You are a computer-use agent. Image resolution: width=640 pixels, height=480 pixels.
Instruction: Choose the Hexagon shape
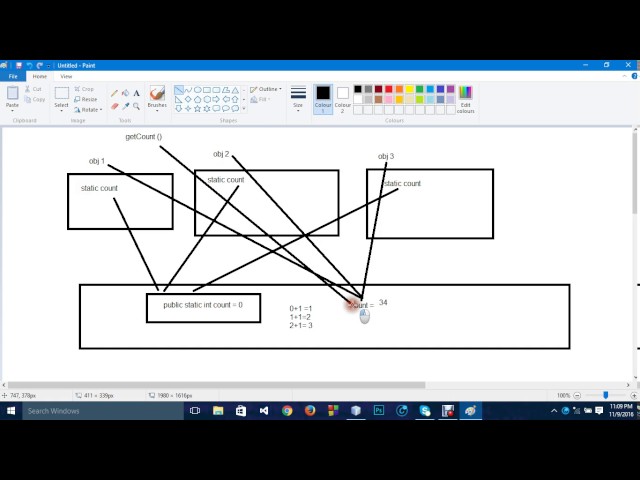[207, 99]
